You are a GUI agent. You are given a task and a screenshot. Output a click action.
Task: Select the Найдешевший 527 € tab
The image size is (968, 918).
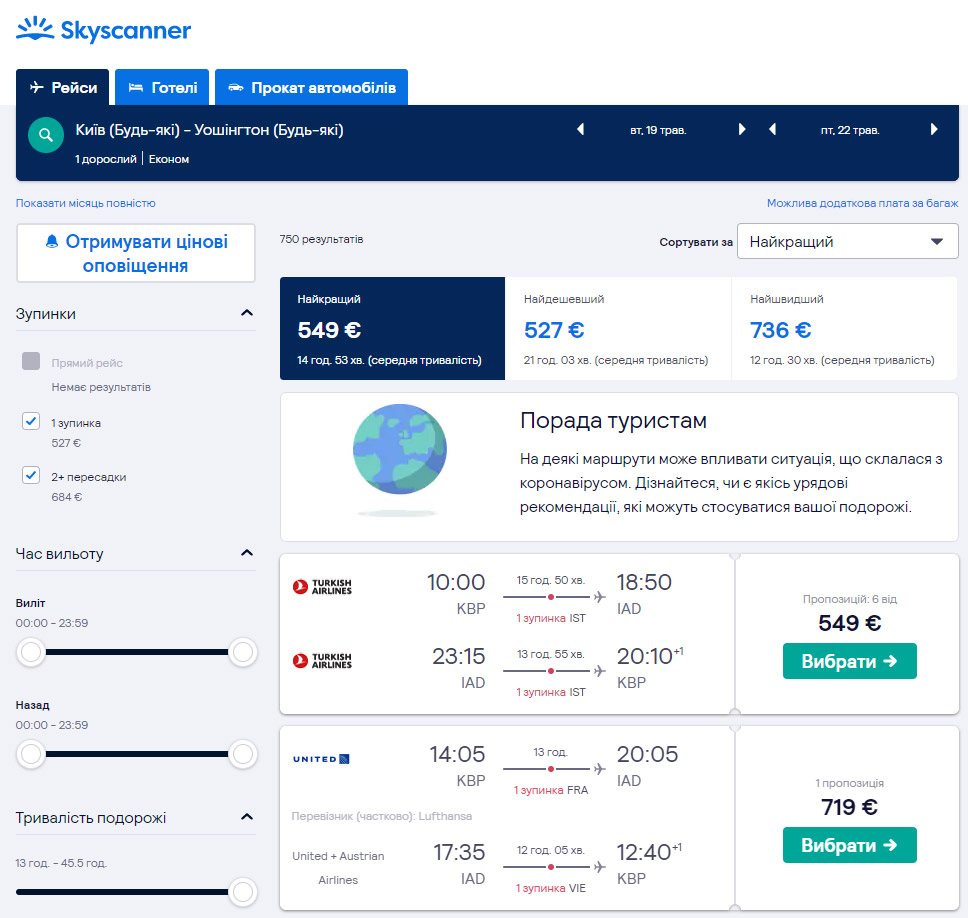pos(618,328)
